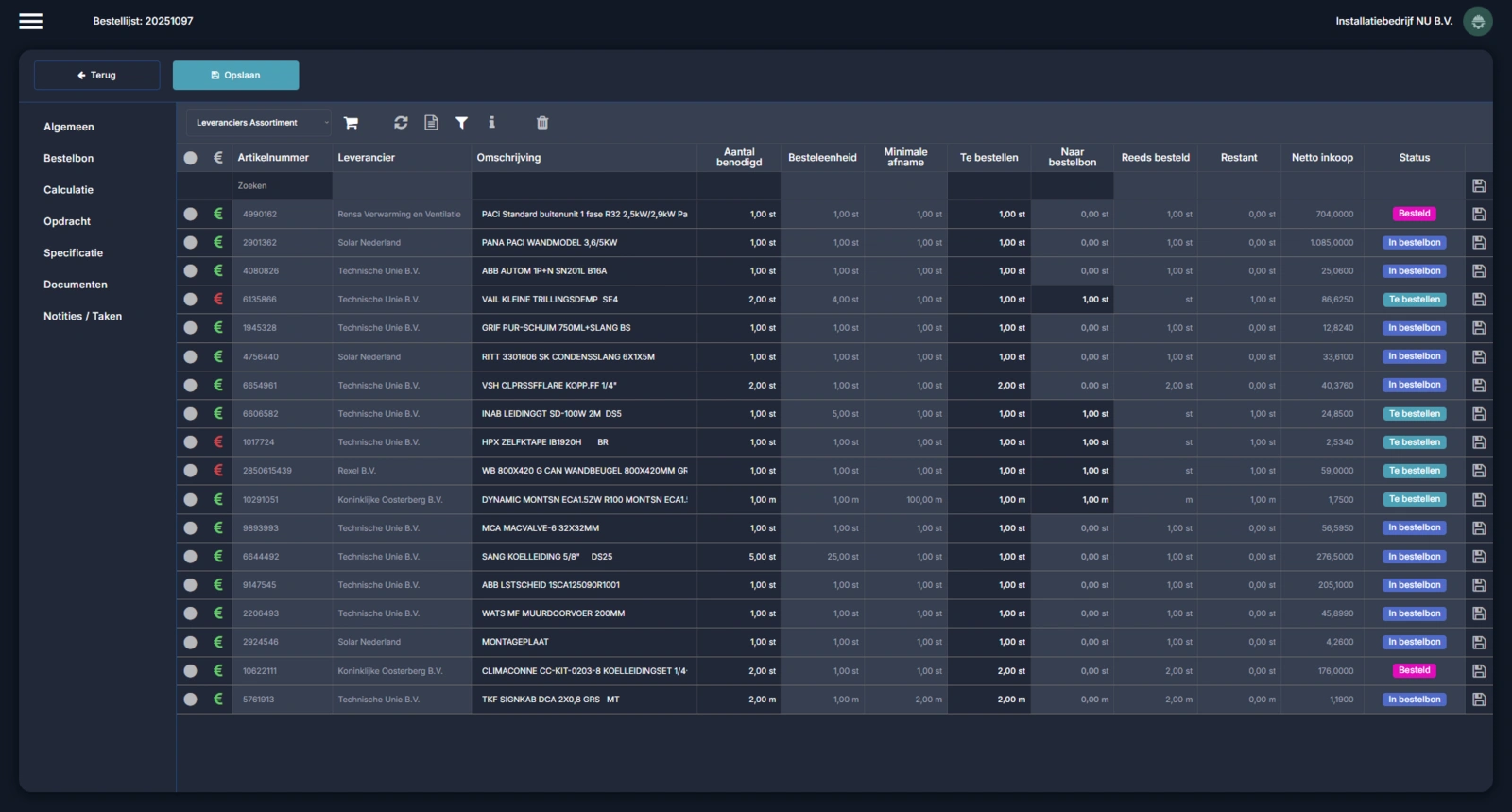Save row for article 4990162

click(x=1479, y=215)
